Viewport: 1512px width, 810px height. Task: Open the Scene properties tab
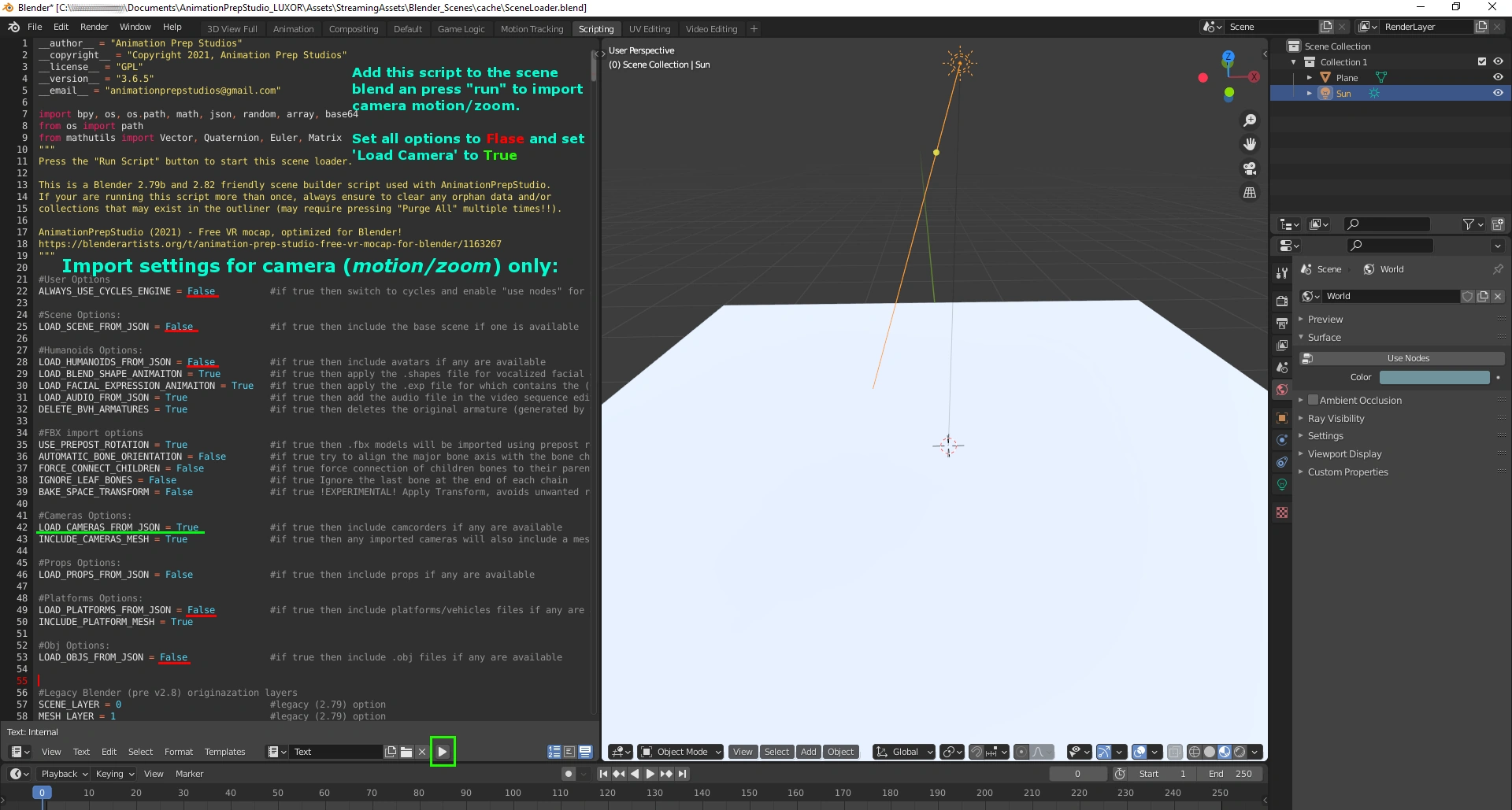[1282, 368]
